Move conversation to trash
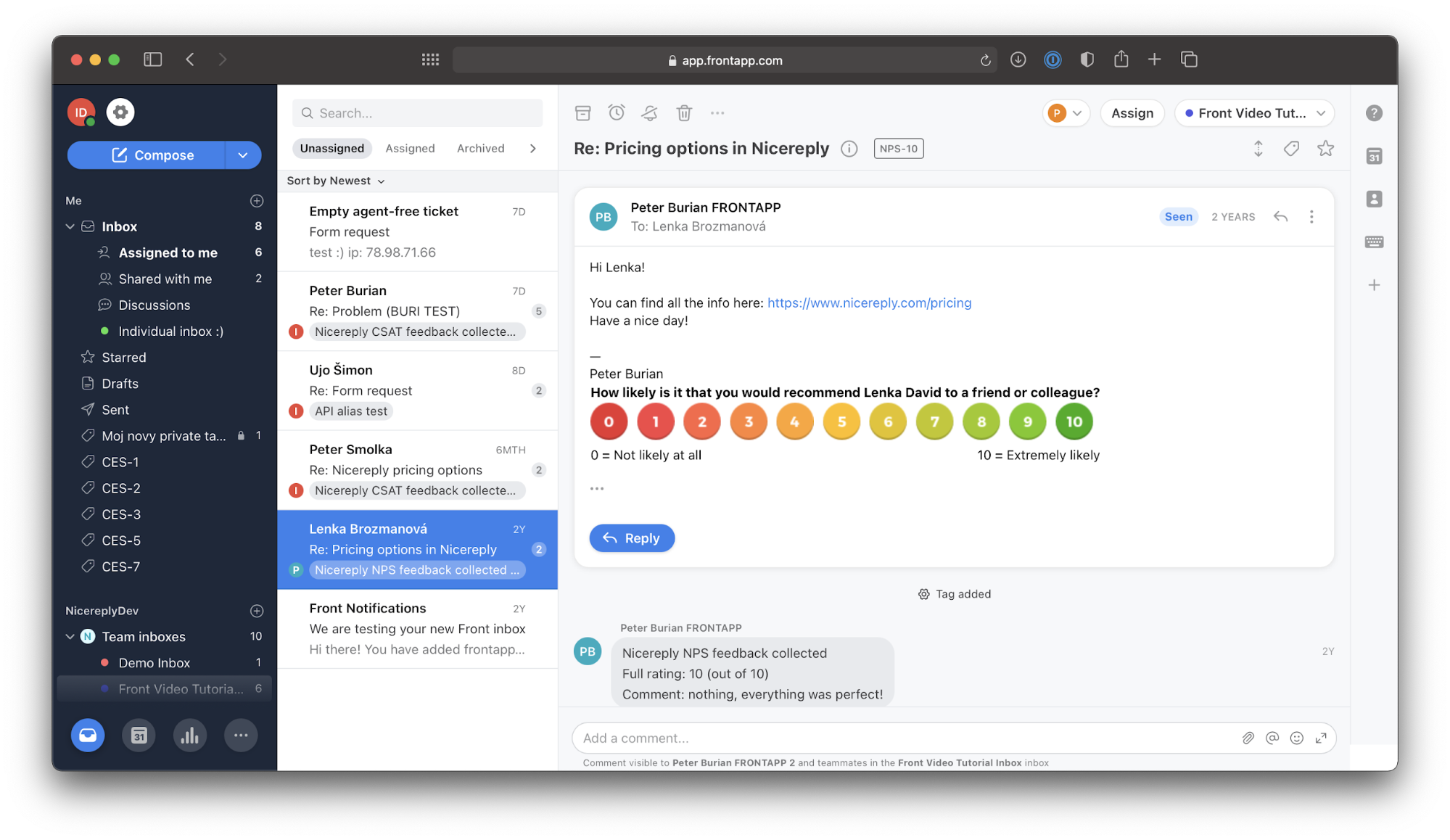The width and height of the screenshot is (1450, 840). point(684,112)
